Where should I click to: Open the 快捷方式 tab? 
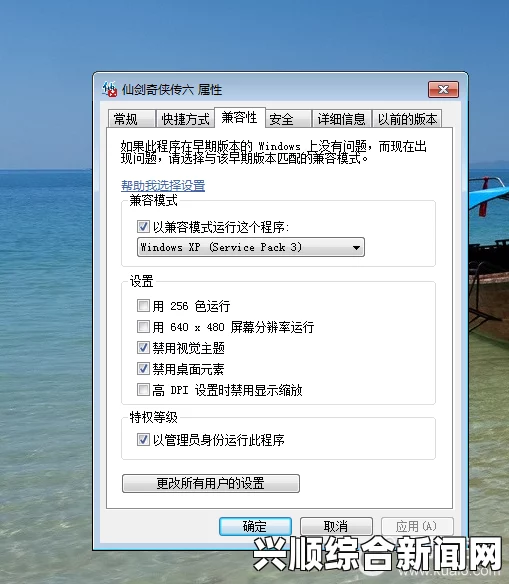[x=185, y=119]
